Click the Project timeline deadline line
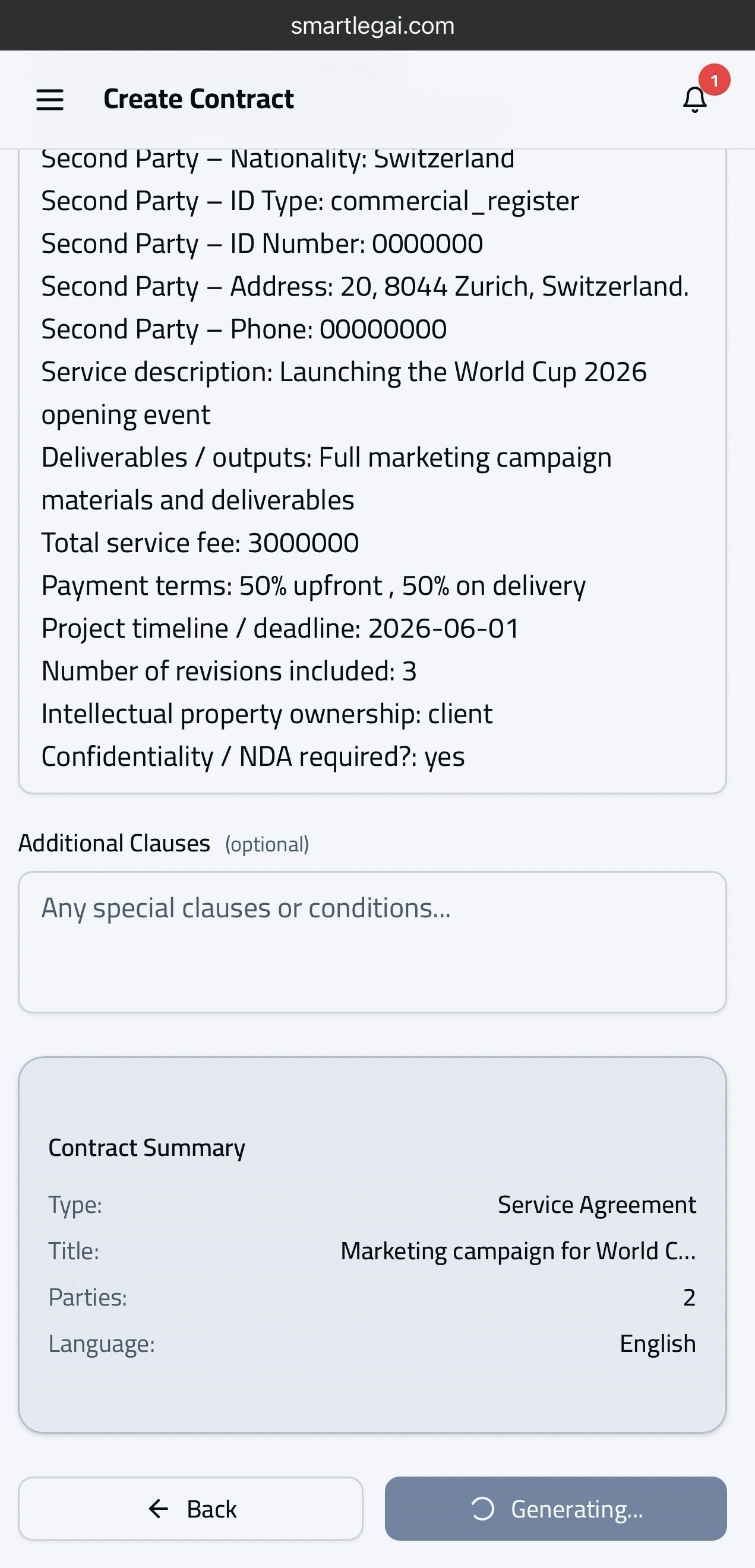The image size is (755, 1568). click(x=279, y=628)
